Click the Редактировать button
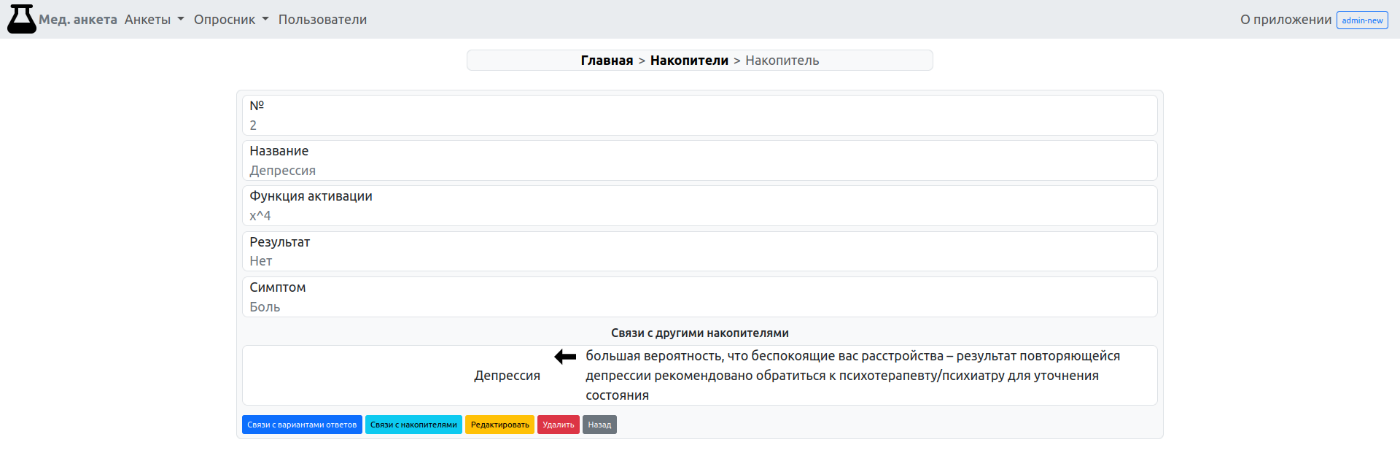This screenshot has height=453, width=1400. coord(500,425)
